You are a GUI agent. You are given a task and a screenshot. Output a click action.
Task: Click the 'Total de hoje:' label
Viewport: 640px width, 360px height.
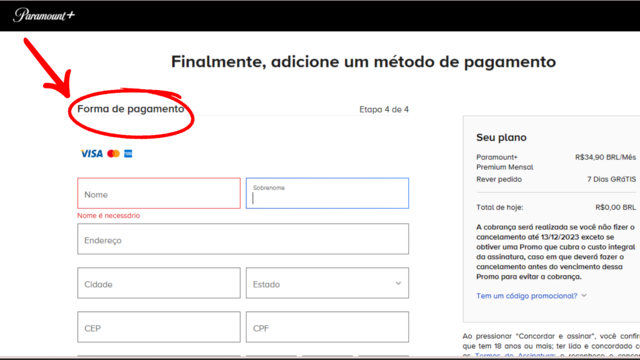pyautogui.click(x=500, y=207)
